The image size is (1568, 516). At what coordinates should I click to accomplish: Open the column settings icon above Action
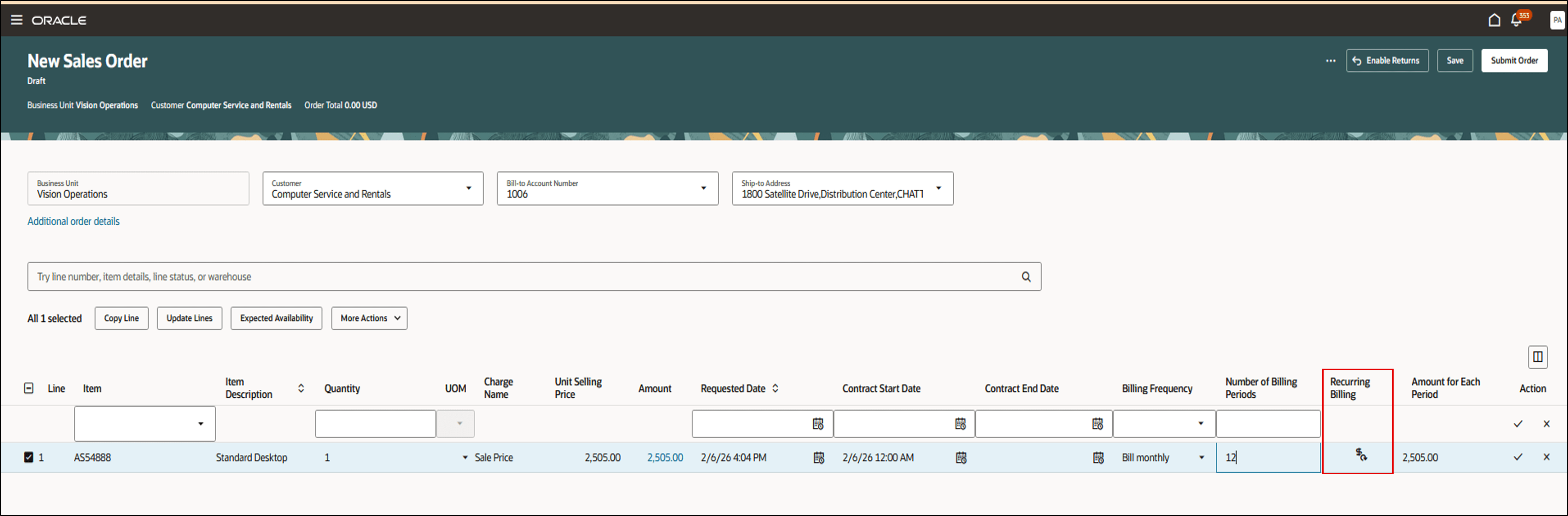1537,357
